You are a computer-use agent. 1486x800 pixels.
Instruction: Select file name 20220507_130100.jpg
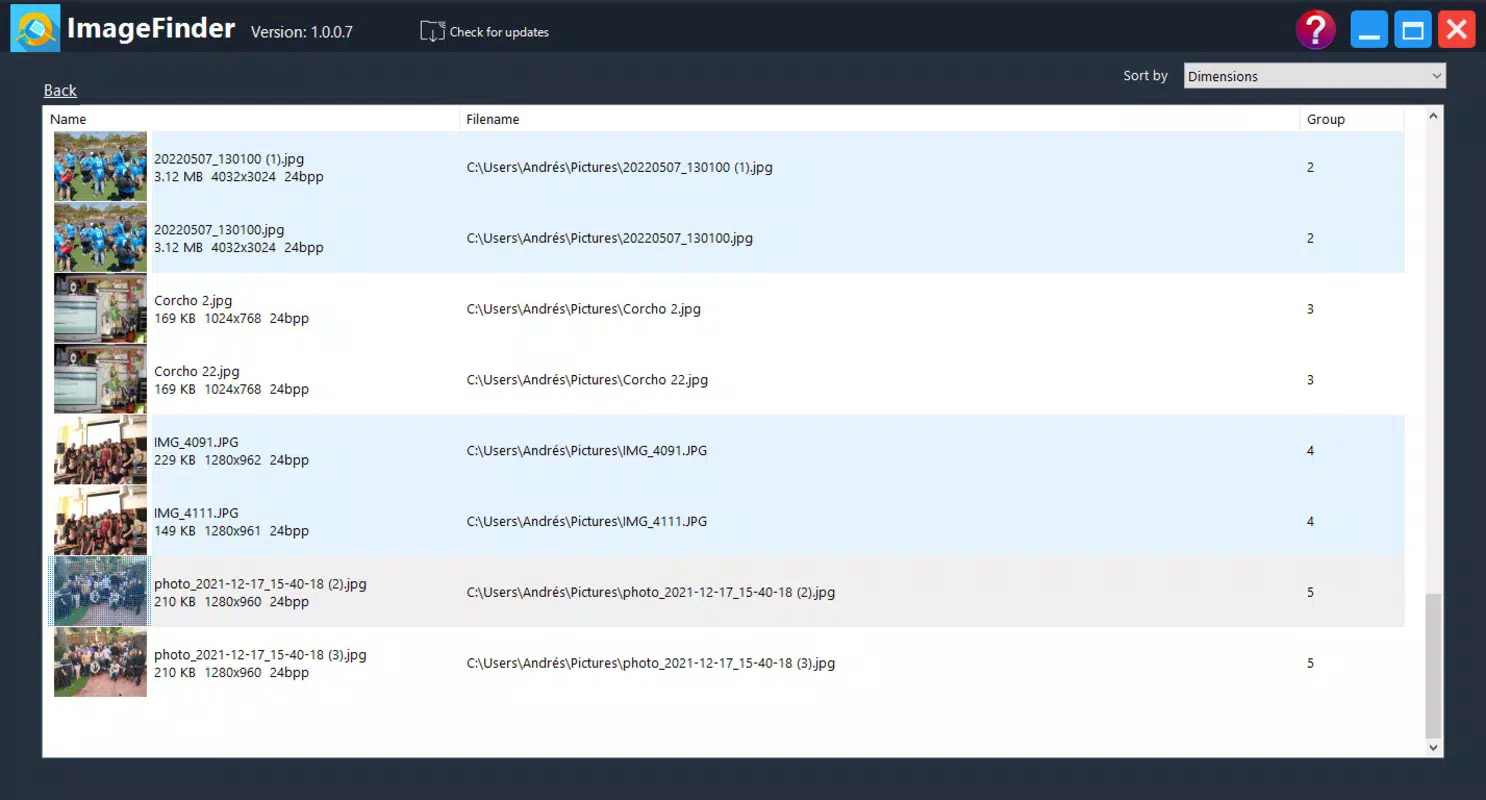(x=219, y=230)
